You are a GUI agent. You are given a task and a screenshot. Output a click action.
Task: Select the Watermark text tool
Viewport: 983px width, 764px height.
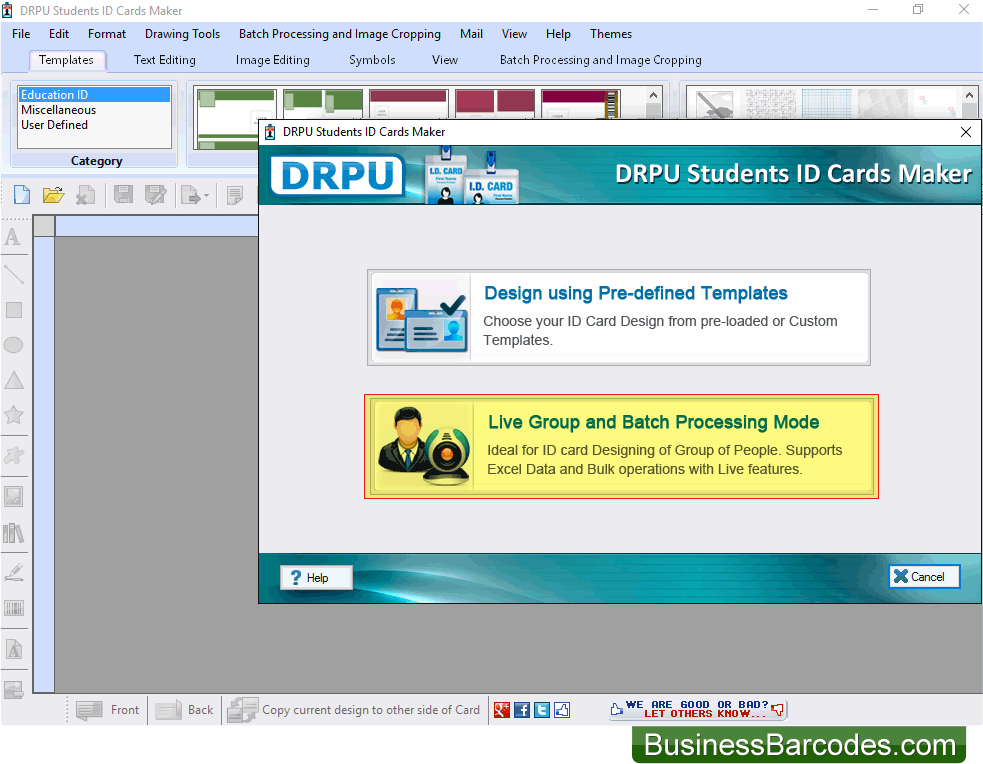(x=14, y=649)
